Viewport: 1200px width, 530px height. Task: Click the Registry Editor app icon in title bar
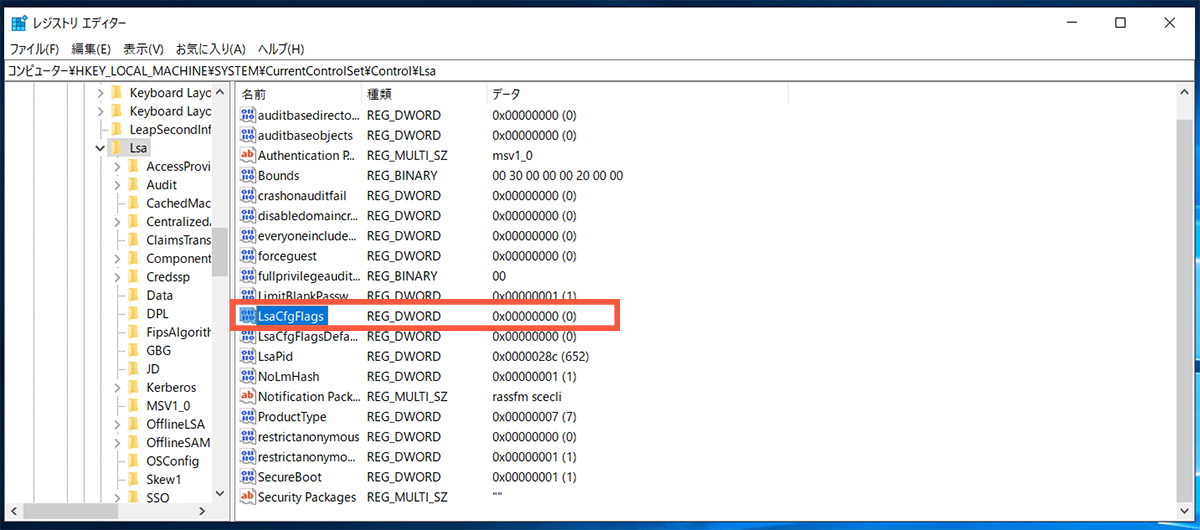tap(18, 23)
